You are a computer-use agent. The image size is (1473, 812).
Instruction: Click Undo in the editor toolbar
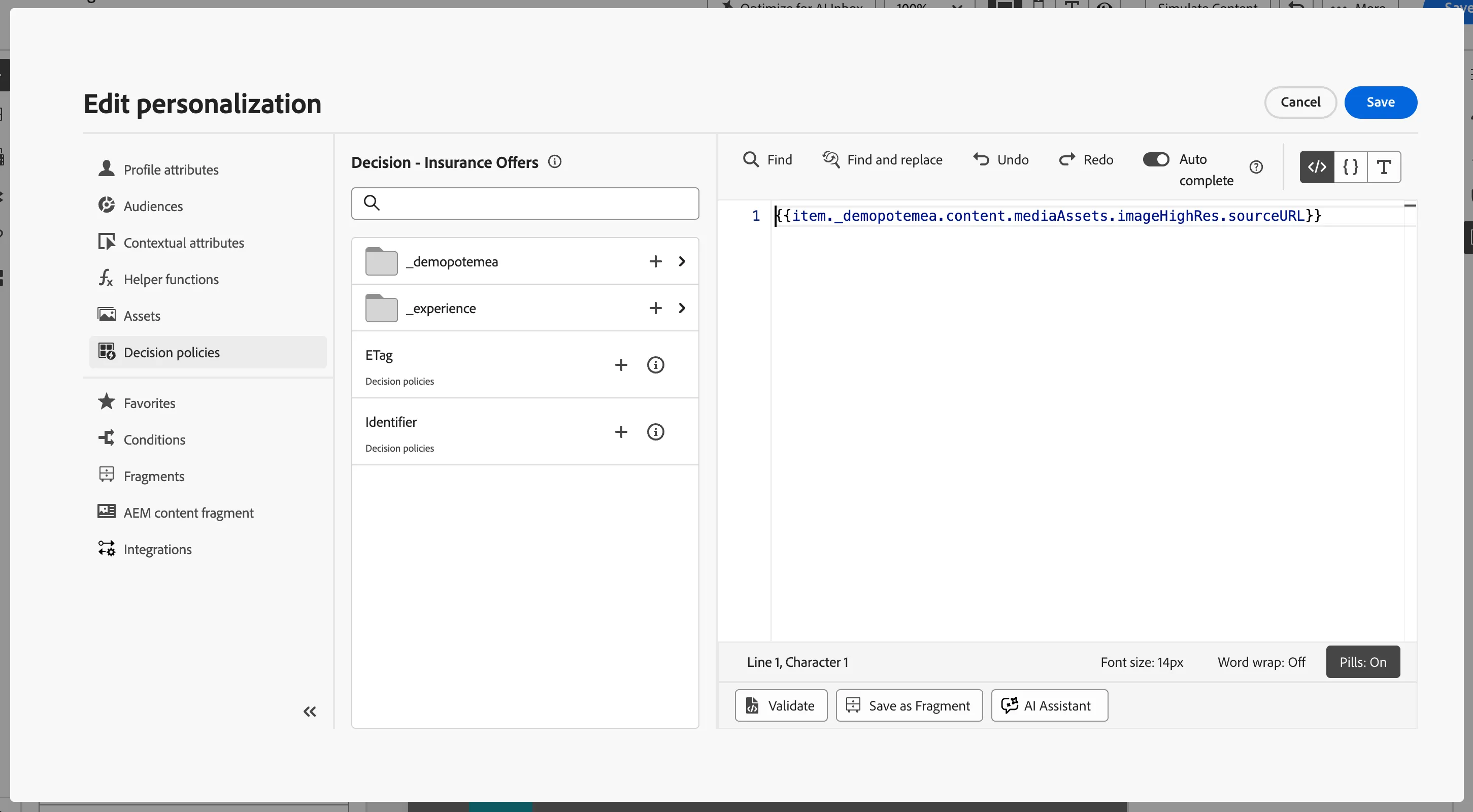coord(1000,159)
